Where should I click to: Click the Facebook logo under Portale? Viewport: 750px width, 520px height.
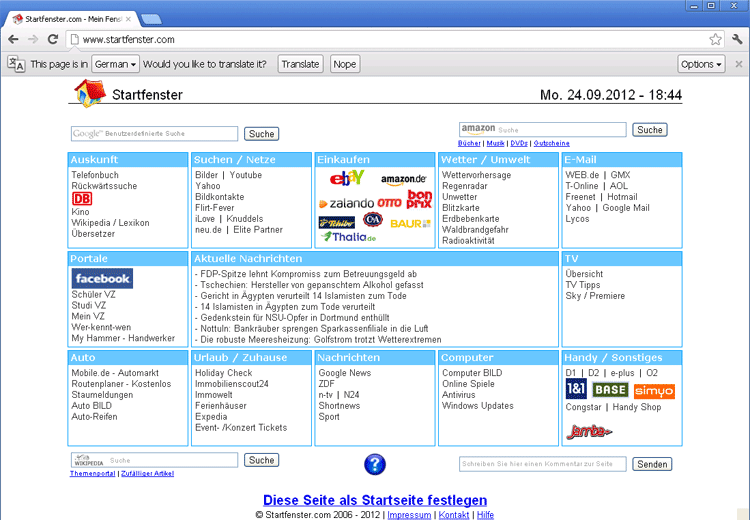[102, 279]
